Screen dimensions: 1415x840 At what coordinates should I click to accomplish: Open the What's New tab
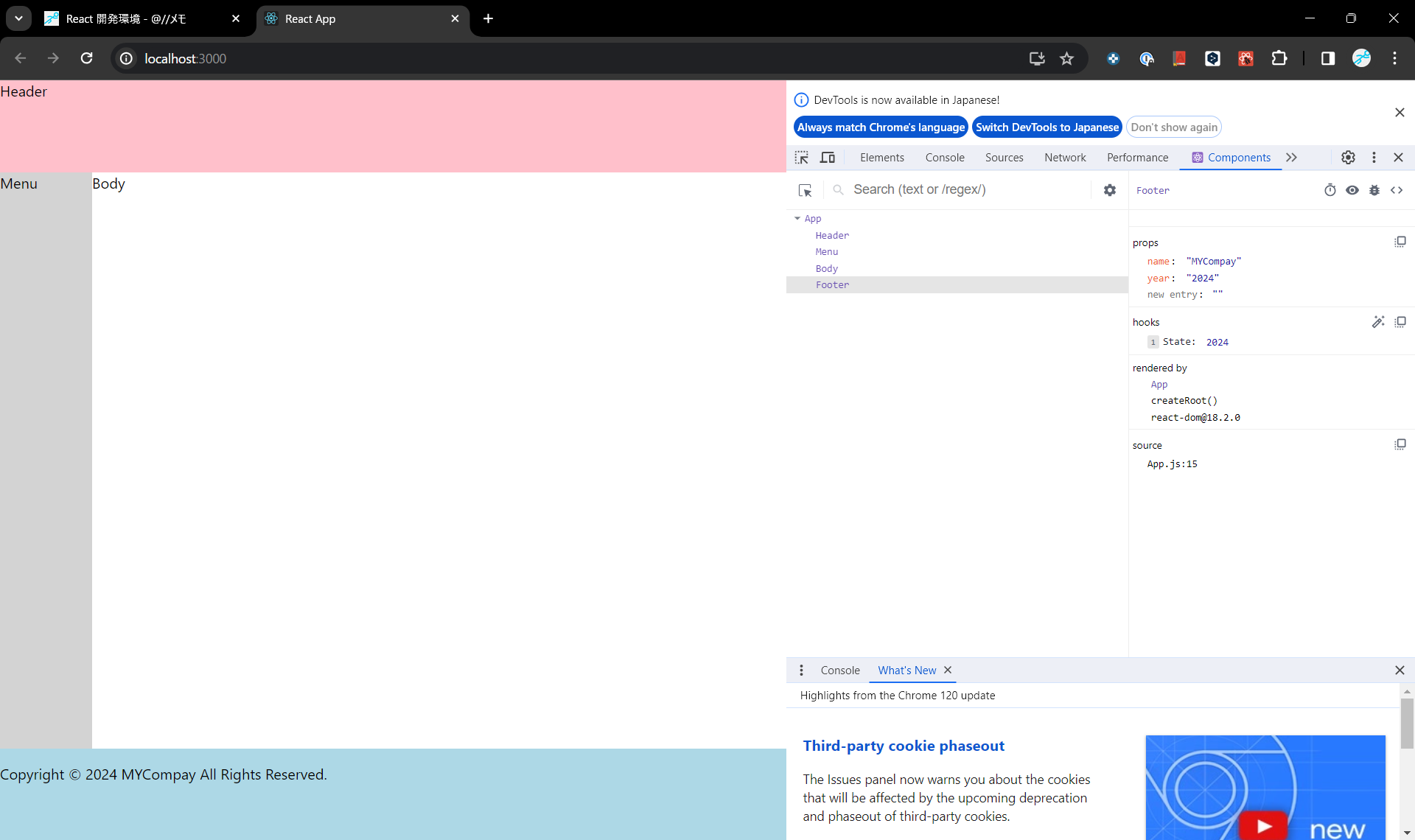click(906, 671)
